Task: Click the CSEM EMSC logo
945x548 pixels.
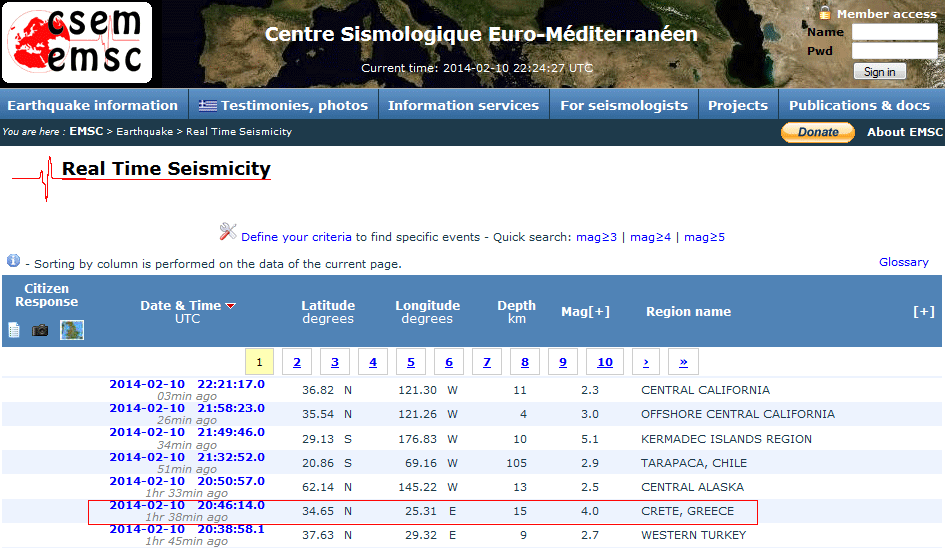Action: [x=78, y=43]
